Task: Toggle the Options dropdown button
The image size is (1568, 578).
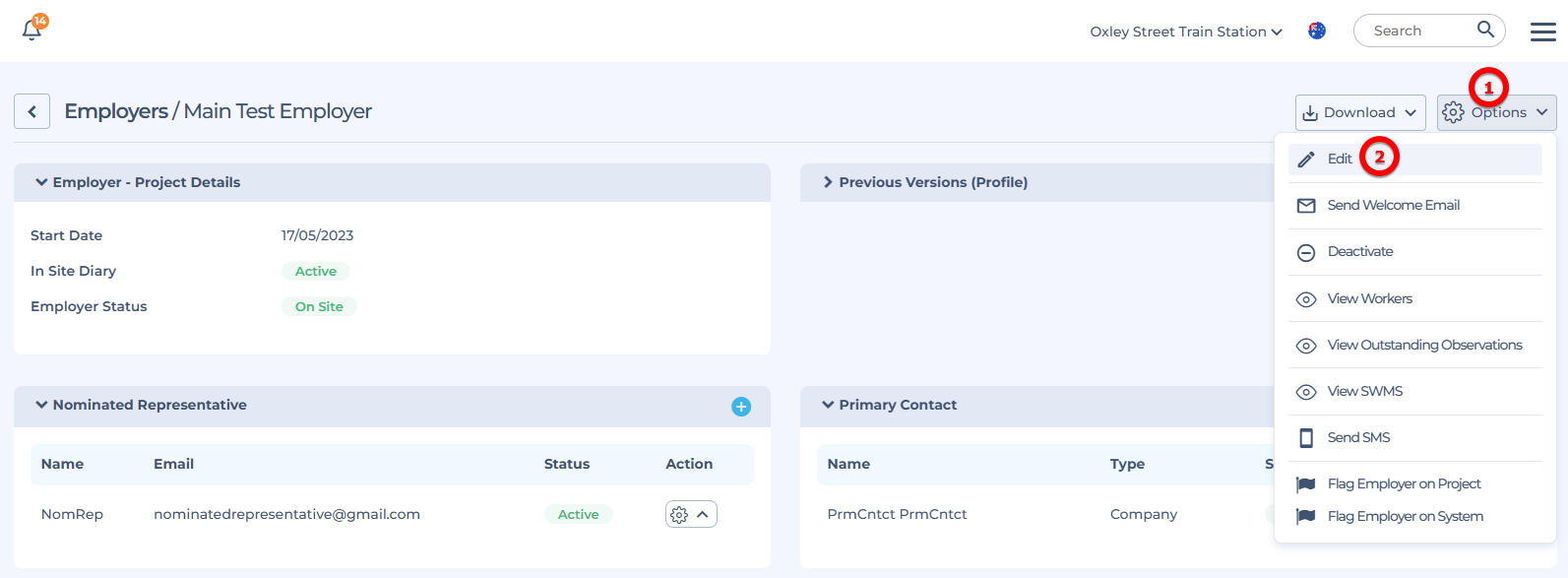Action: [x=1496, y=112]
